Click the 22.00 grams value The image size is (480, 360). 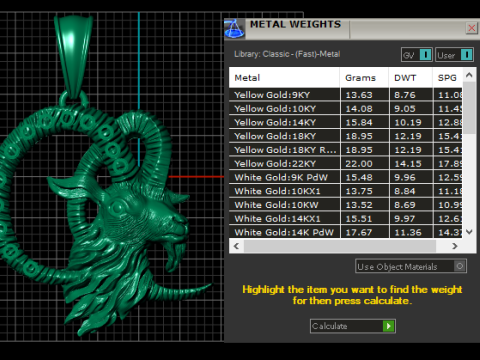[359, 164]
